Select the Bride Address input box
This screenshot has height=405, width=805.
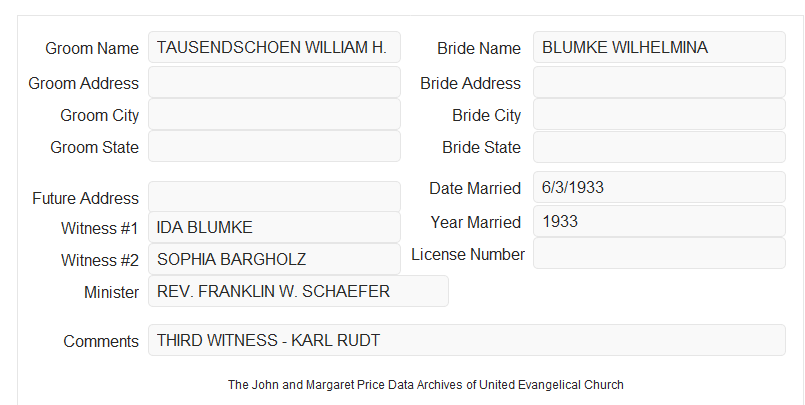659,82
